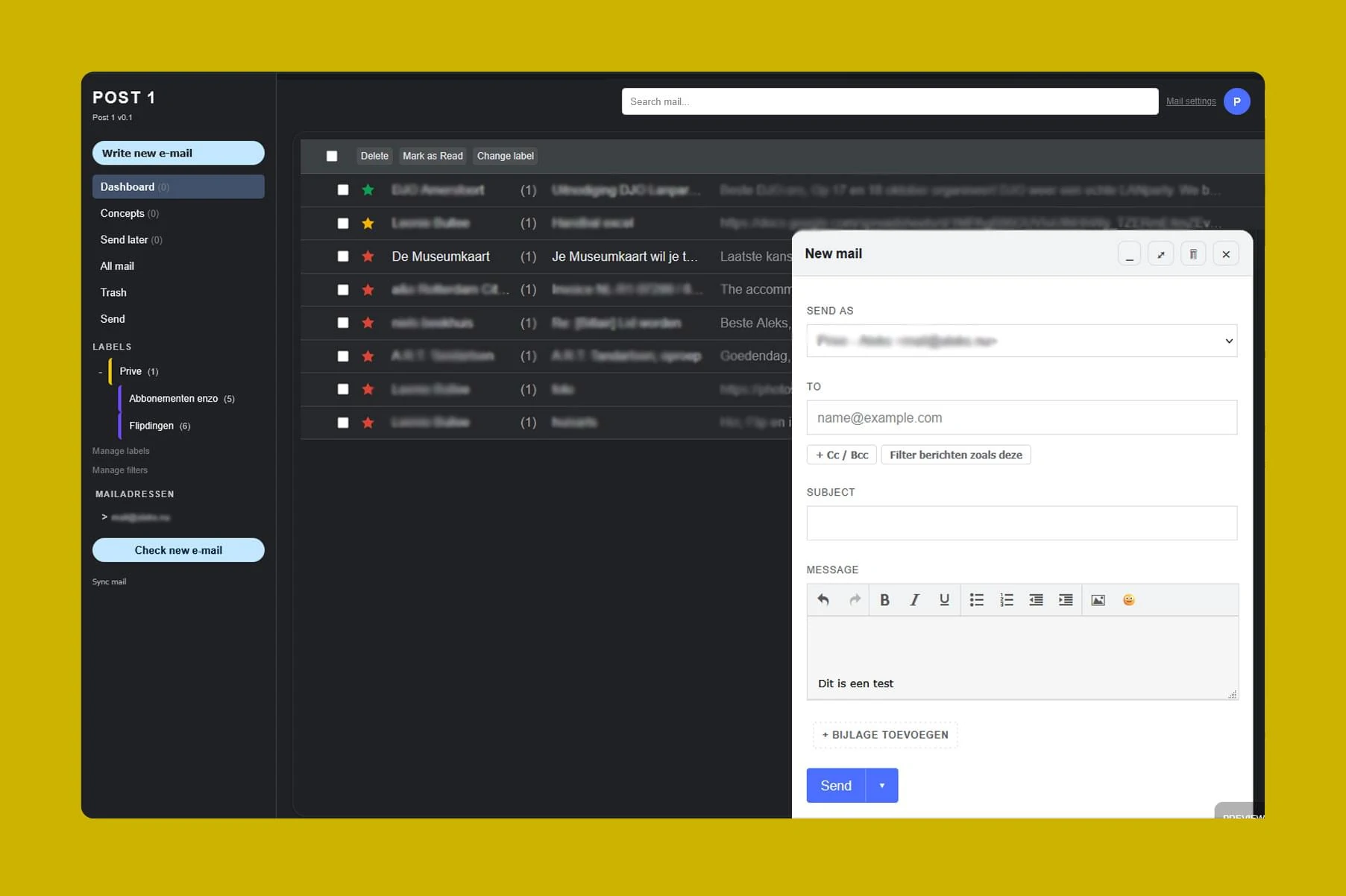This screenshot has width=1346, height=896.
Task: Toggle star on De Museumkaart email
Action: [368, 256]
